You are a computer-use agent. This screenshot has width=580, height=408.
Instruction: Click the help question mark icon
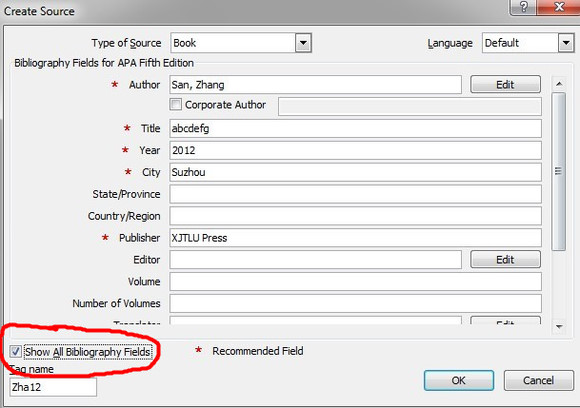[523, 7]
